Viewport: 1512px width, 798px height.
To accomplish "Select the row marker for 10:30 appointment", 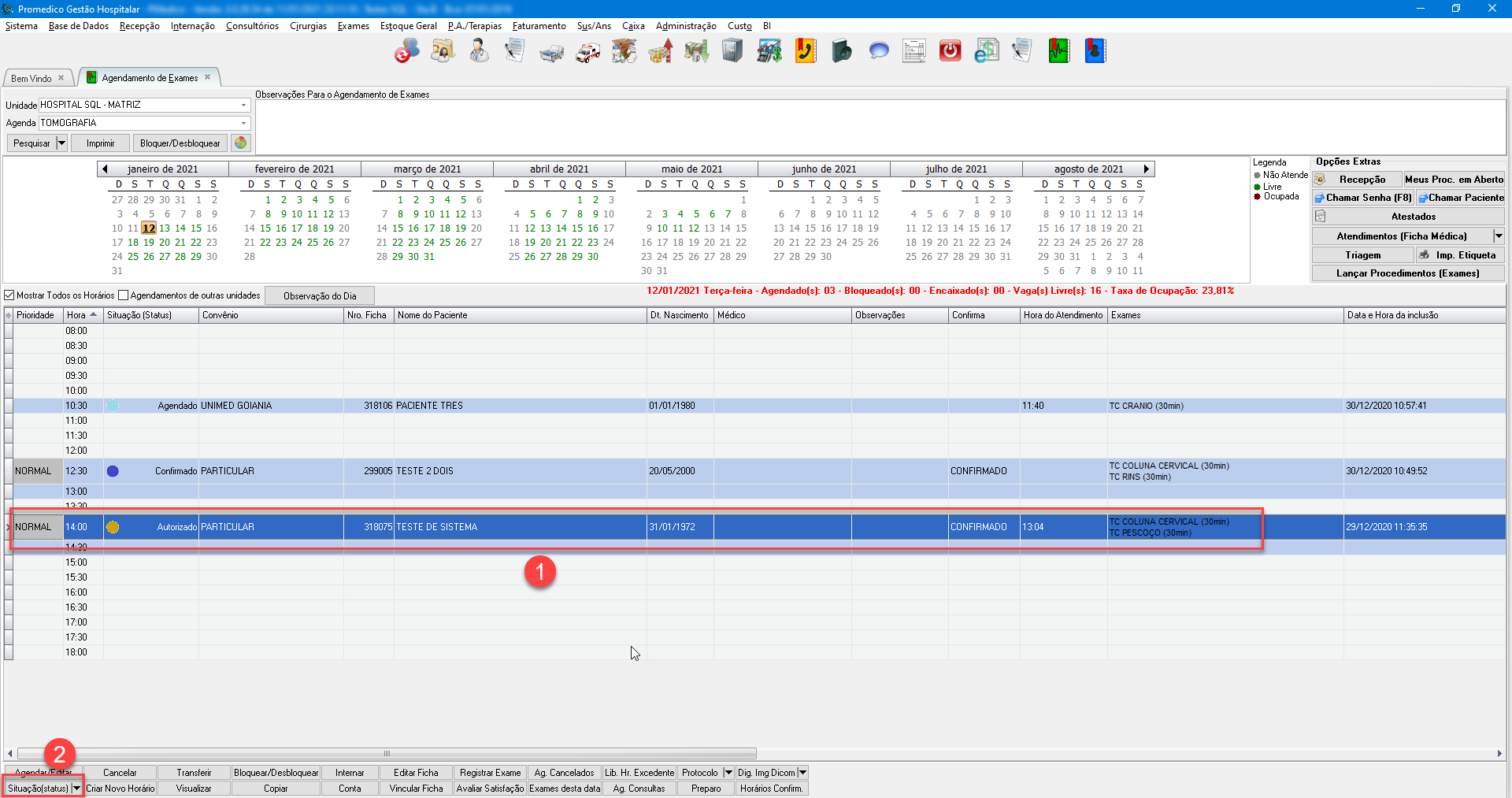I will [x=9, y=406].
